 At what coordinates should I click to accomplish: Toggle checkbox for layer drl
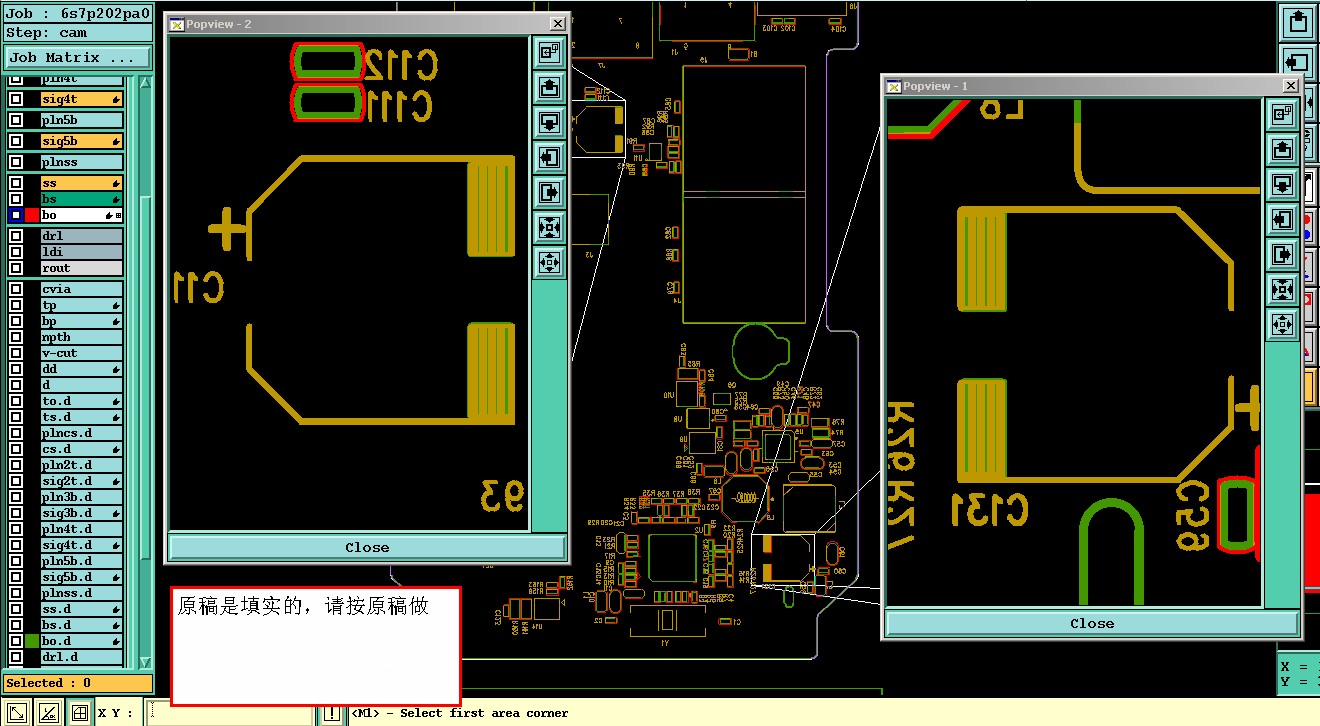tap(16, 236)
